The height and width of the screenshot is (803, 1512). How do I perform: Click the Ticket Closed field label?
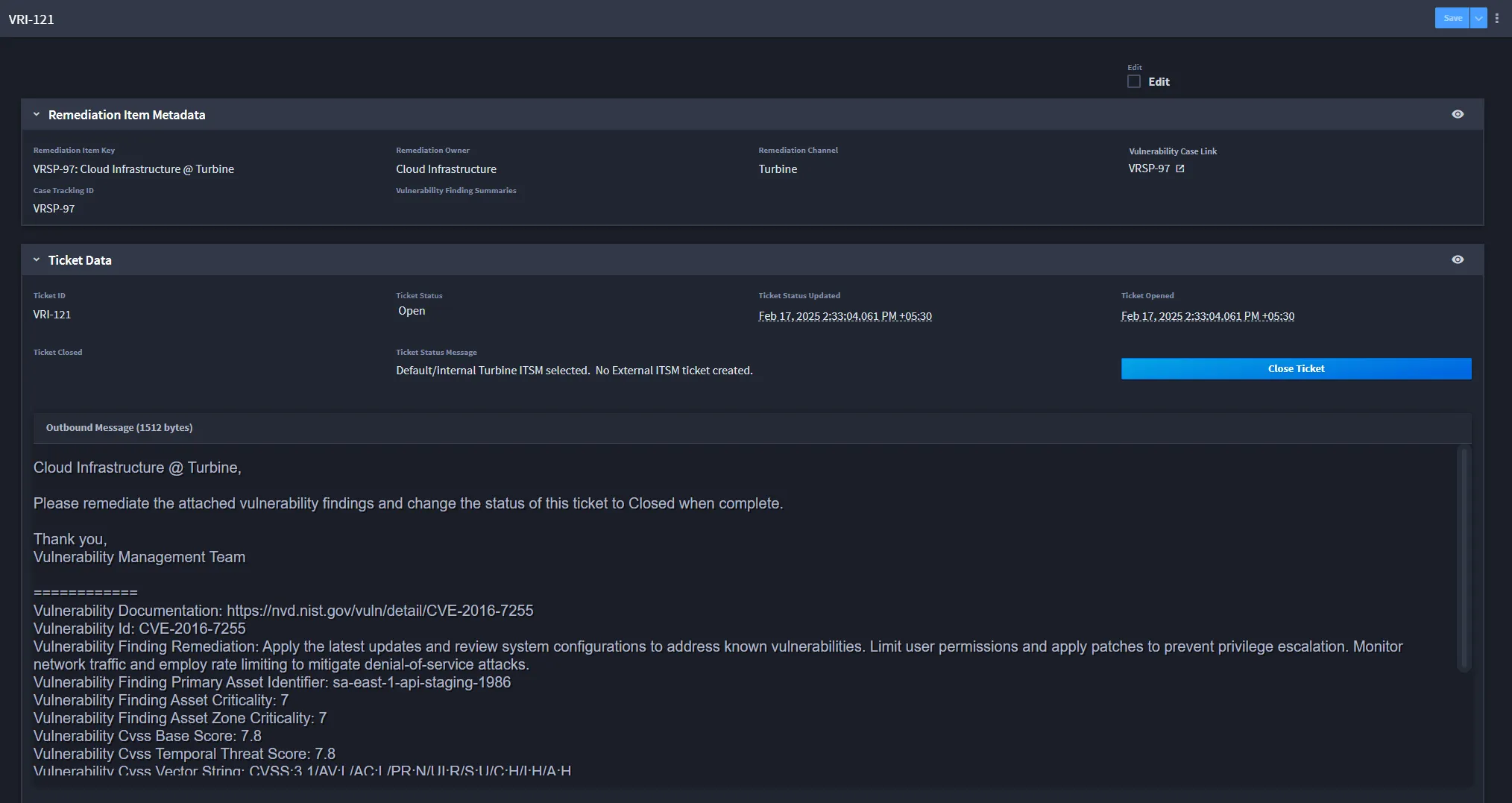click(57, 352)
